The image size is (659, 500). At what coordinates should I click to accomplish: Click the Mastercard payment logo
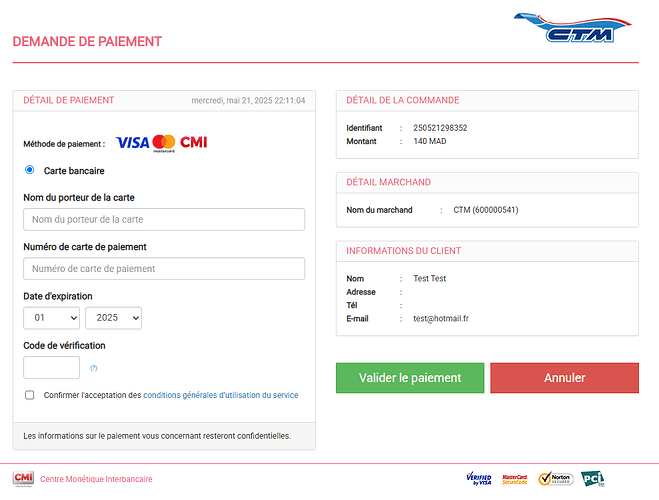click(x=164, y=143)
